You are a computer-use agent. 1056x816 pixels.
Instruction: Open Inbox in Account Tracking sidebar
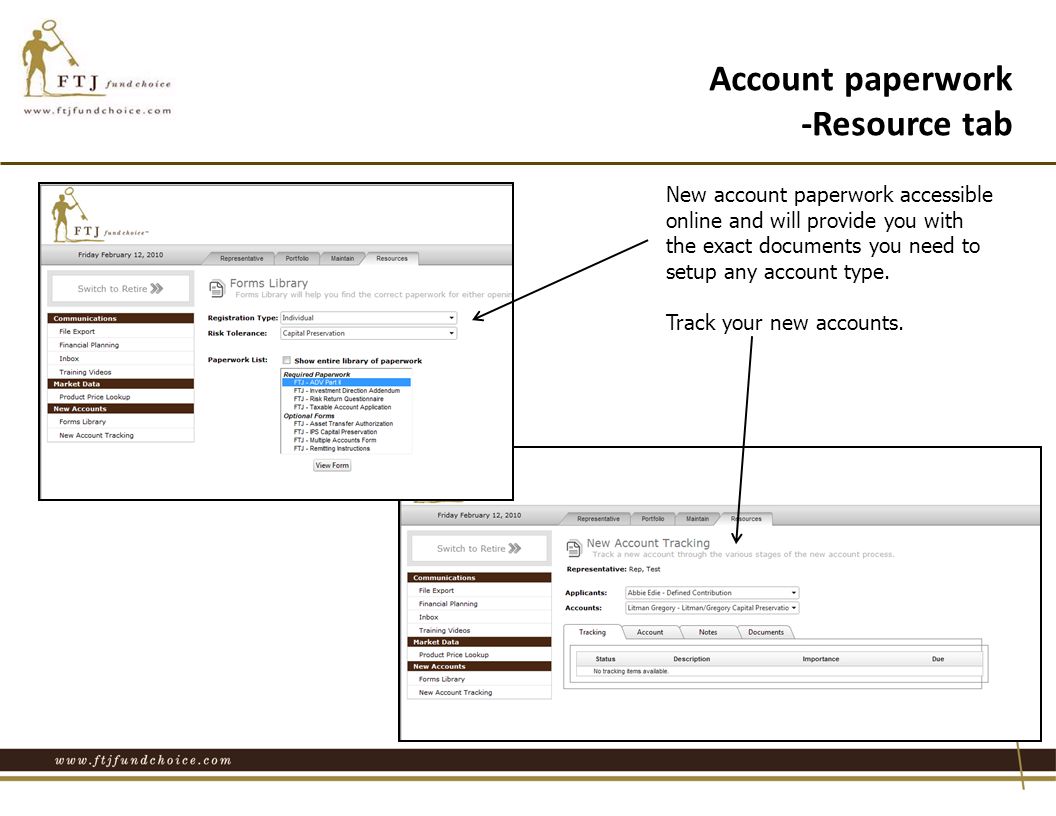click(x=428, y=617)
